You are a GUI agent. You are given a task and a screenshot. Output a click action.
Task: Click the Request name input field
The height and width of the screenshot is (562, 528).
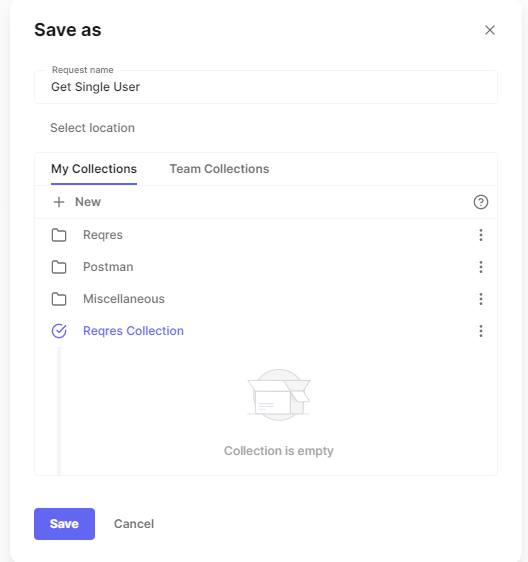[266, 87]
